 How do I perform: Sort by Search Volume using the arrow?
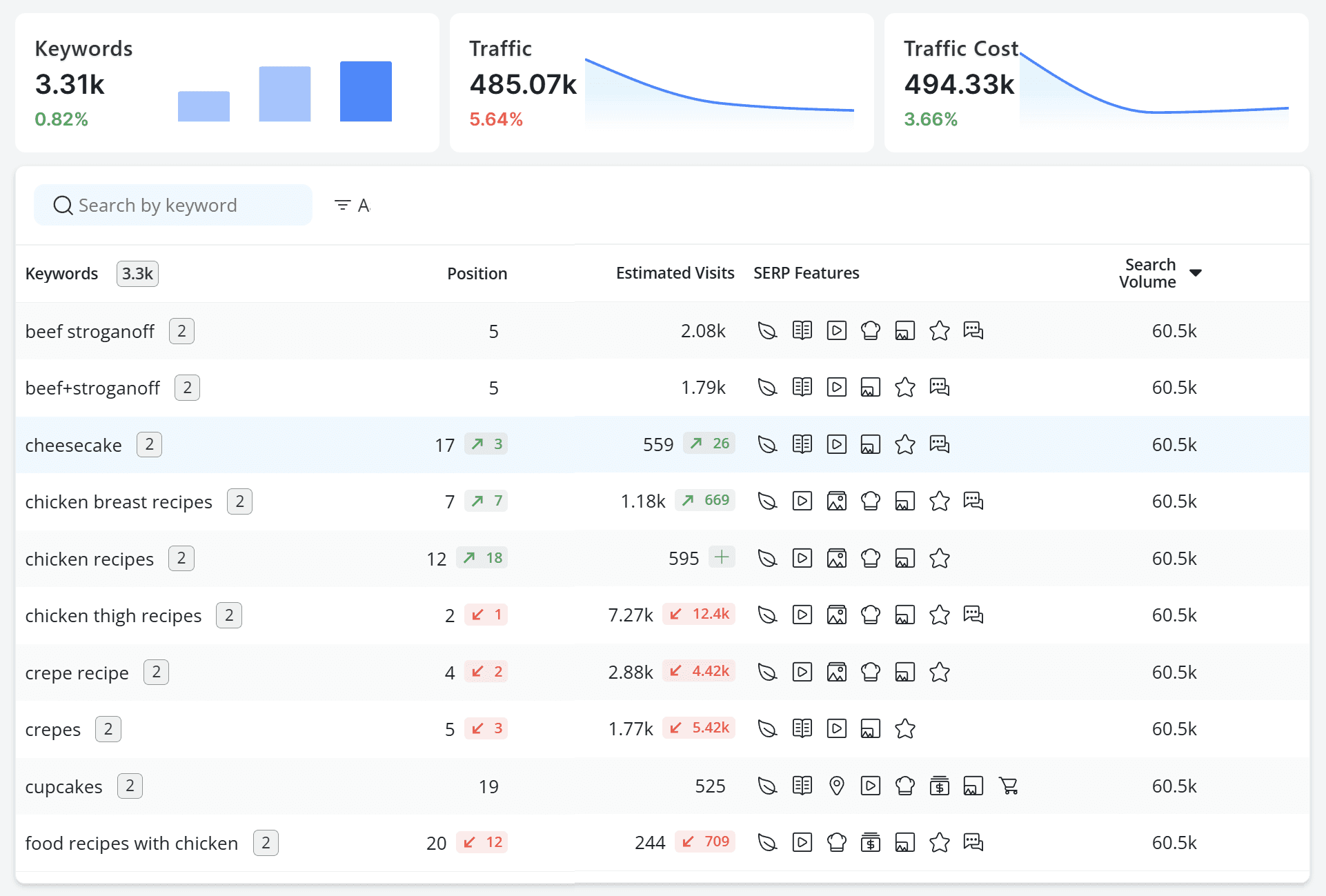[1196, 273]
